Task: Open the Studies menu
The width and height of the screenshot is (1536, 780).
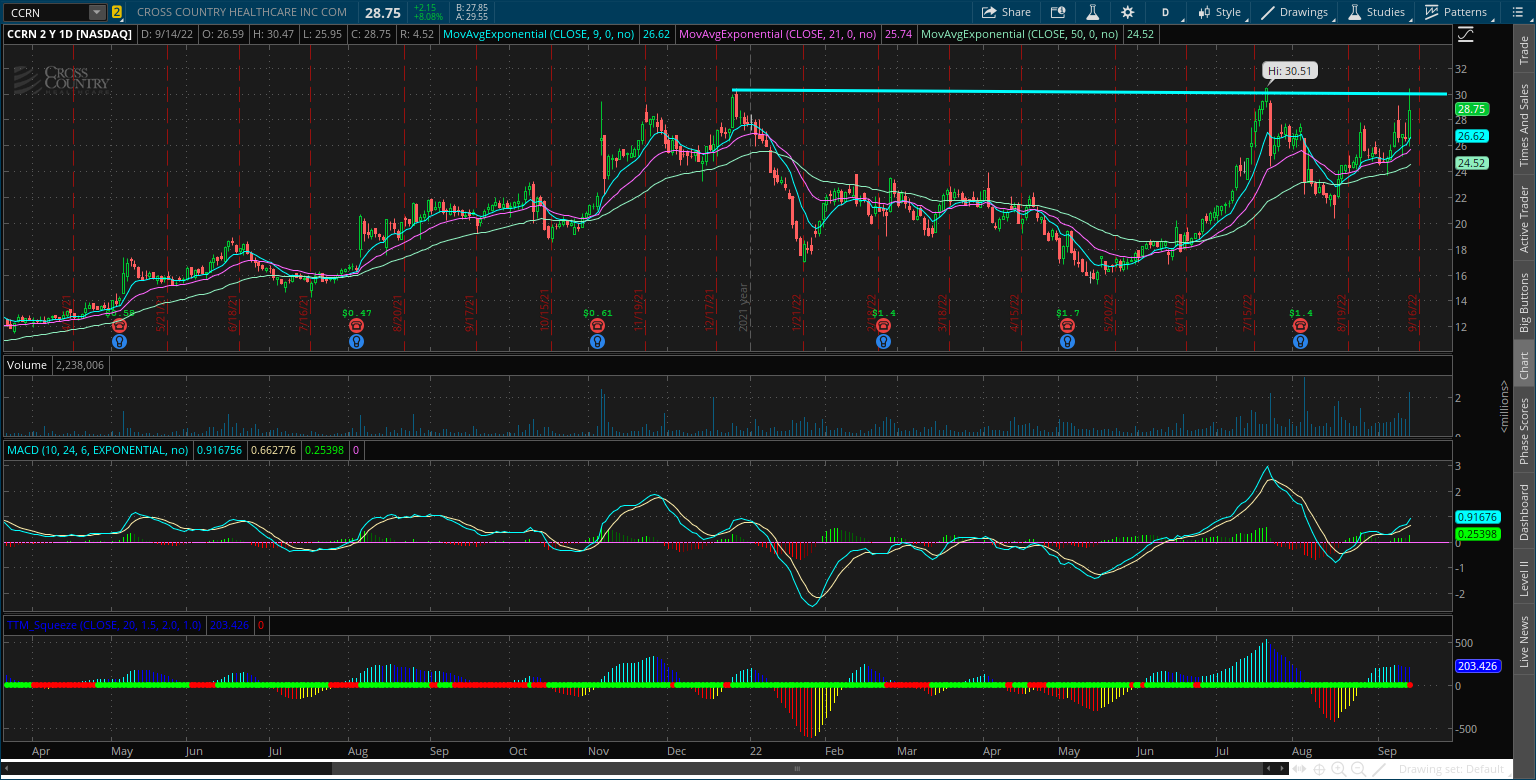Action: [x=1377, y=12]
